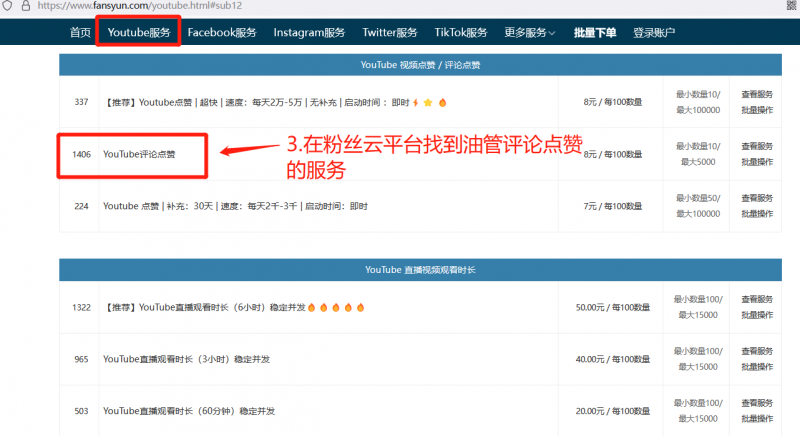Click 查看服务 for service 337
Screen dimensions: 800x436
[x=756, y=94]
